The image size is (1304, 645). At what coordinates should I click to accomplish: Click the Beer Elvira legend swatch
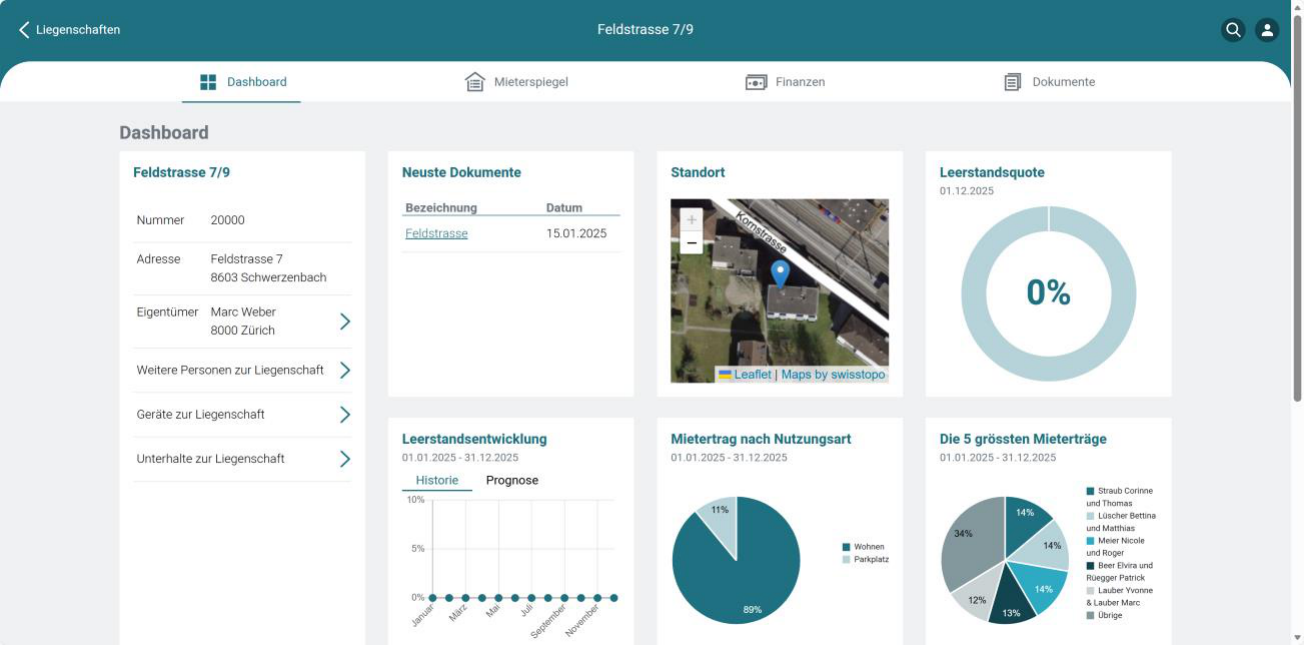click(1090, 565)
